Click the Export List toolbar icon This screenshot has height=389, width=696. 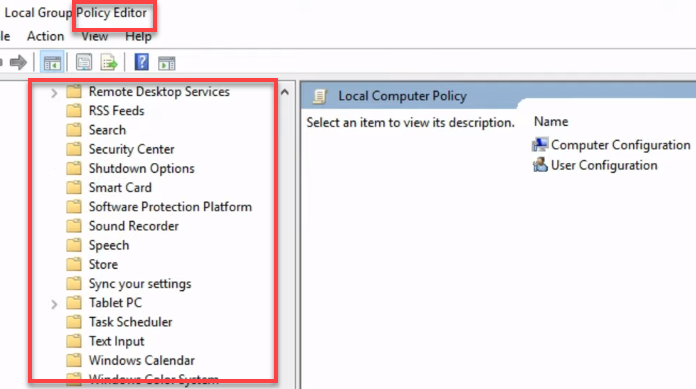[109, 63]
